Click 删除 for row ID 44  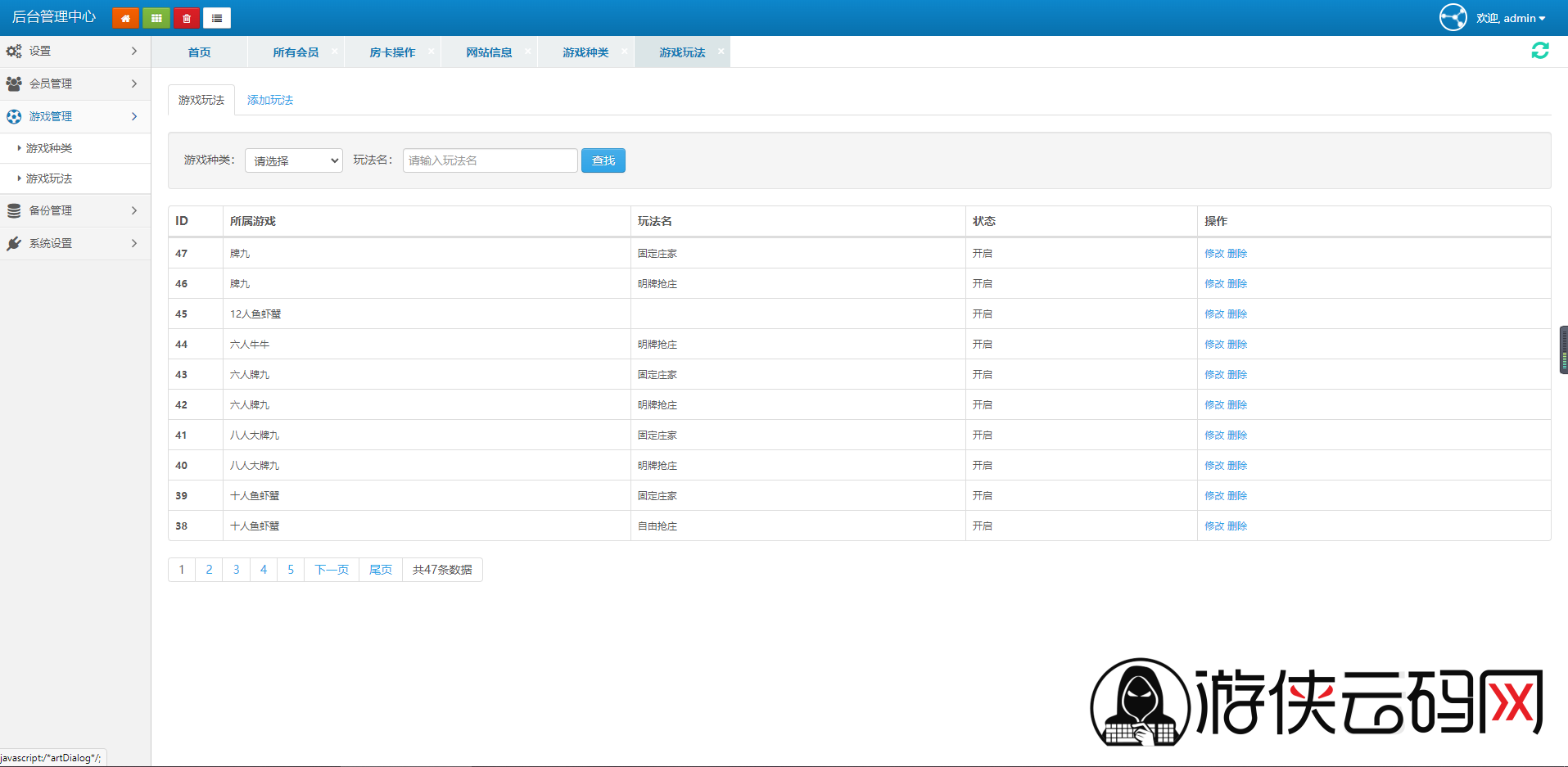pyautogui.click(x=1237, y=345)
